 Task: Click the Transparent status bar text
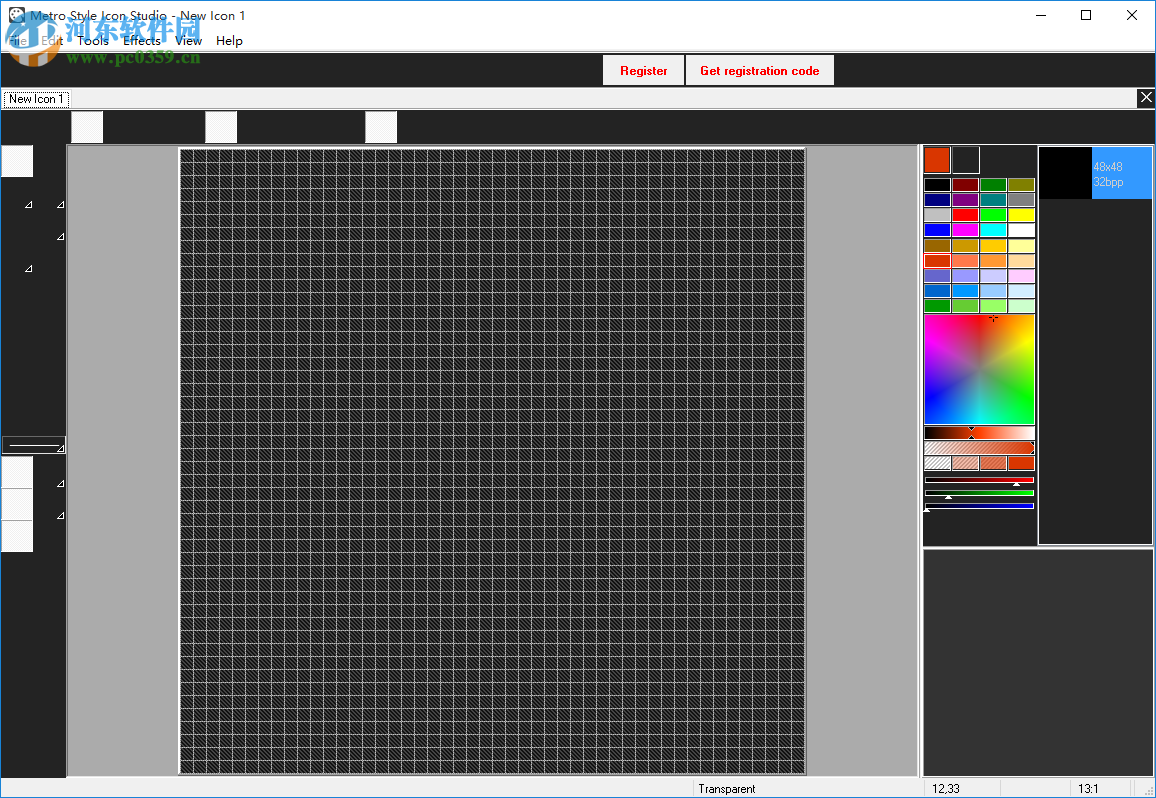tap(727, 789)
